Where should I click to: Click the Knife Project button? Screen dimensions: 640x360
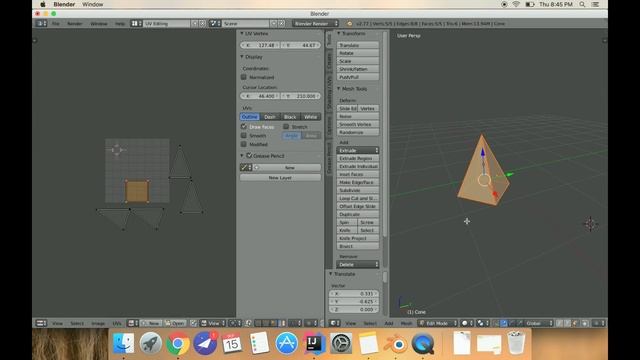[x=358, y=238]
